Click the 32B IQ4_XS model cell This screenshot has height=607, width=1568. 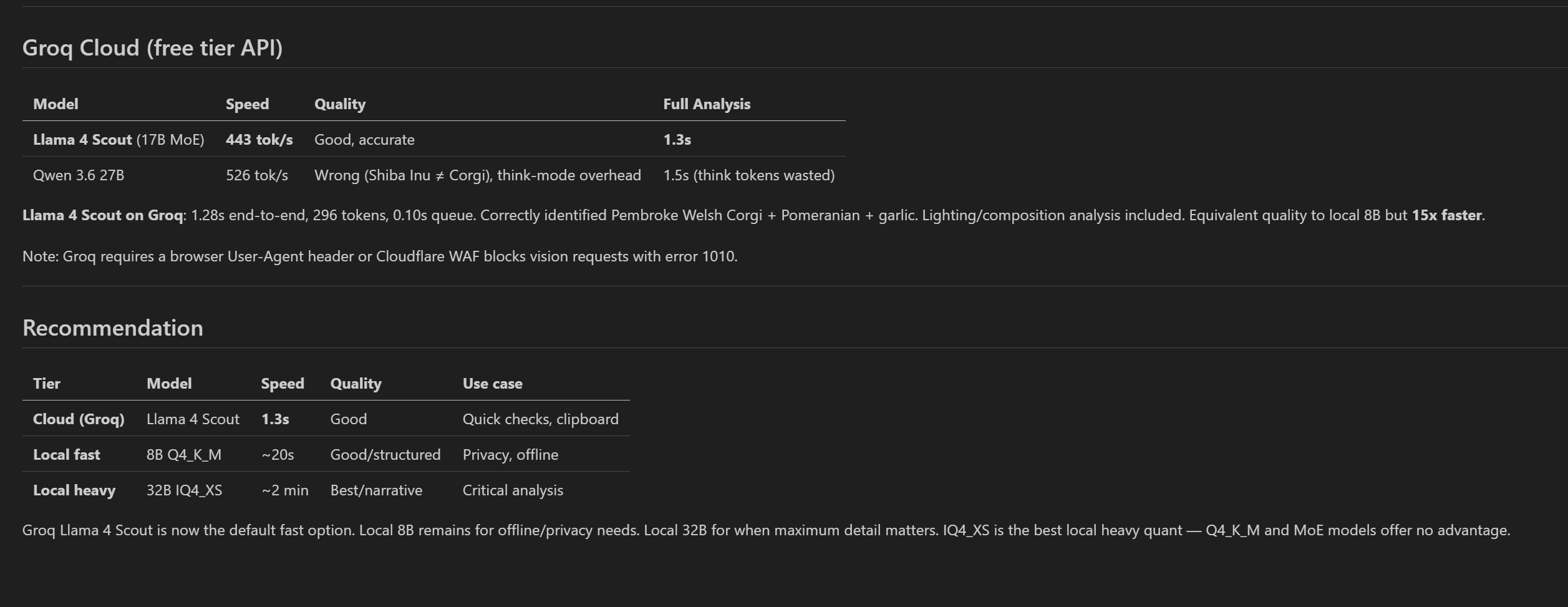pos(184,490)
